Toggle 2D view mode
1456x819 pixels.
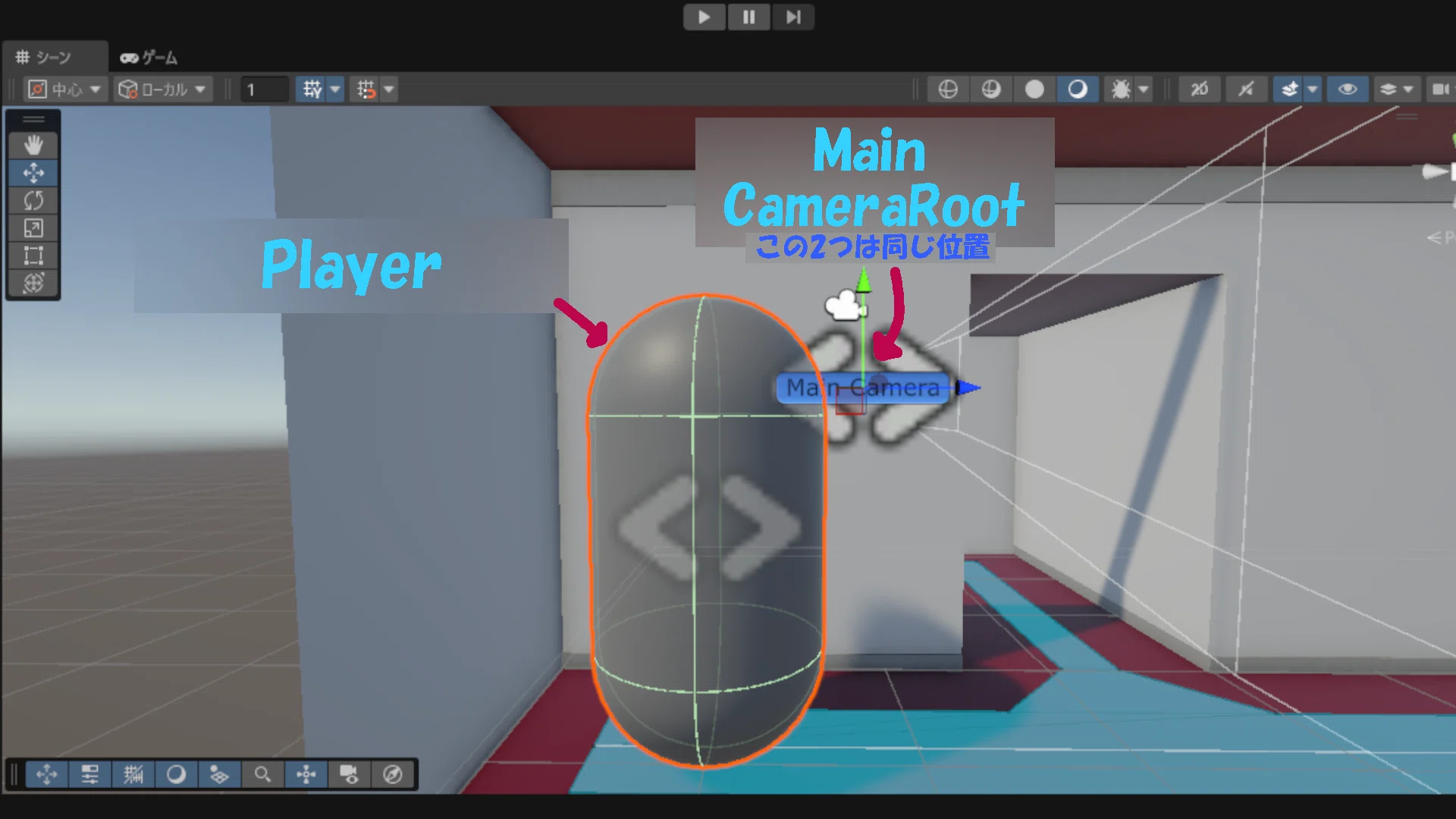(x=1200, y=89)
